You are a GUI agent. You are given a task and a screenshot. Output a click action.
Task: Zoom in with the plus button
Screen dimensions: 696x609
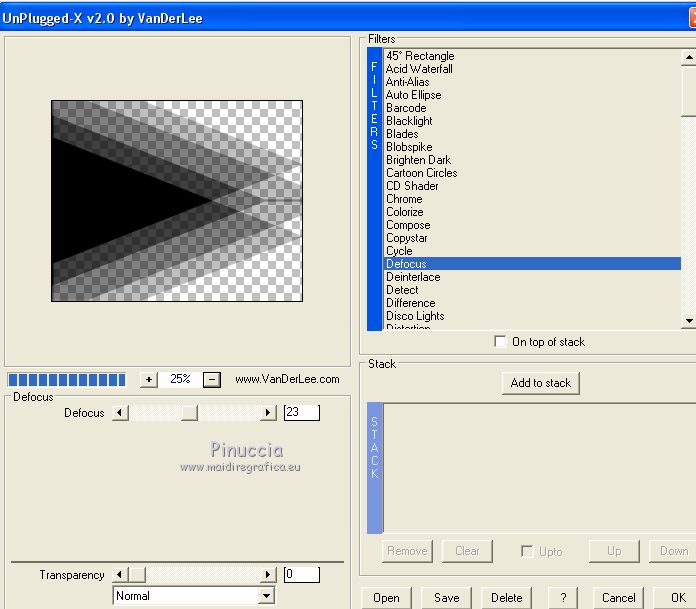(x=149, y=380)
